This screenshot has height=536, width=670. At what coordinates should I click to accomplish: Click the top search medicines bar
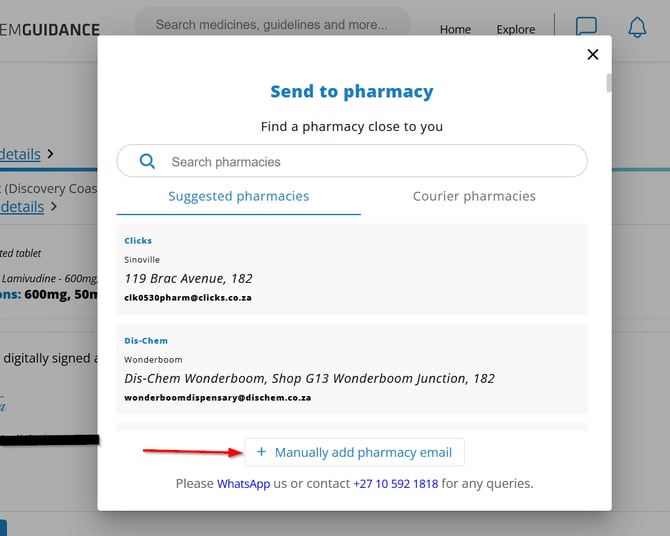[x=272, y=25]
